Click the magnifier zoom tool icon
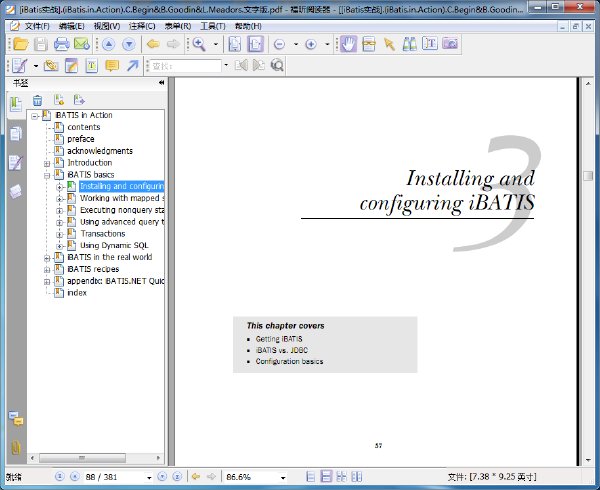Screen dimensions: 600x490 [199, 44]
